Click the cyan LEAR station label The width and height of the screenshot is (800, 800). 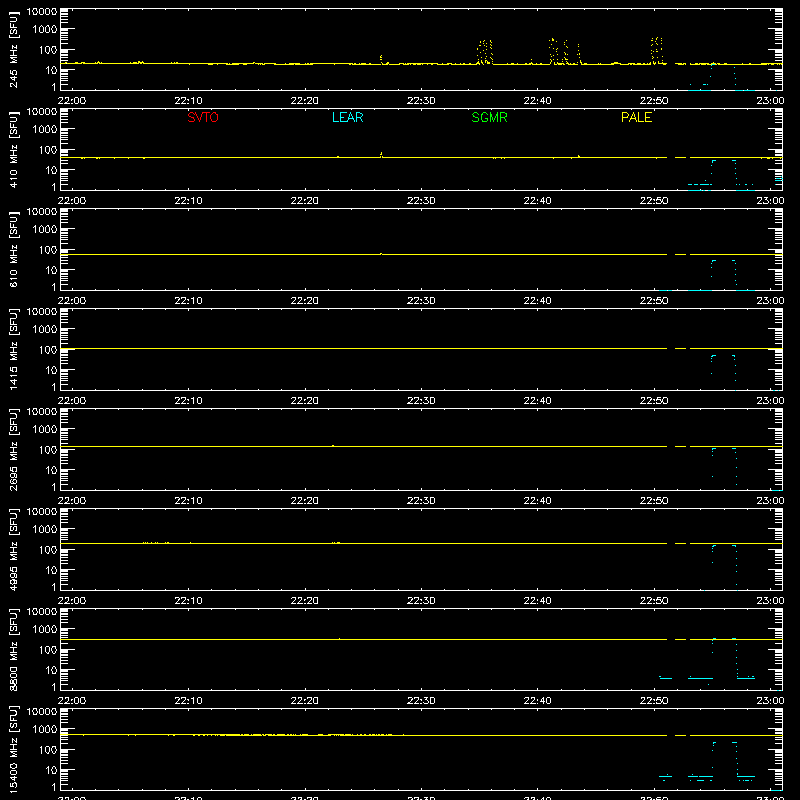click(347, 117)
